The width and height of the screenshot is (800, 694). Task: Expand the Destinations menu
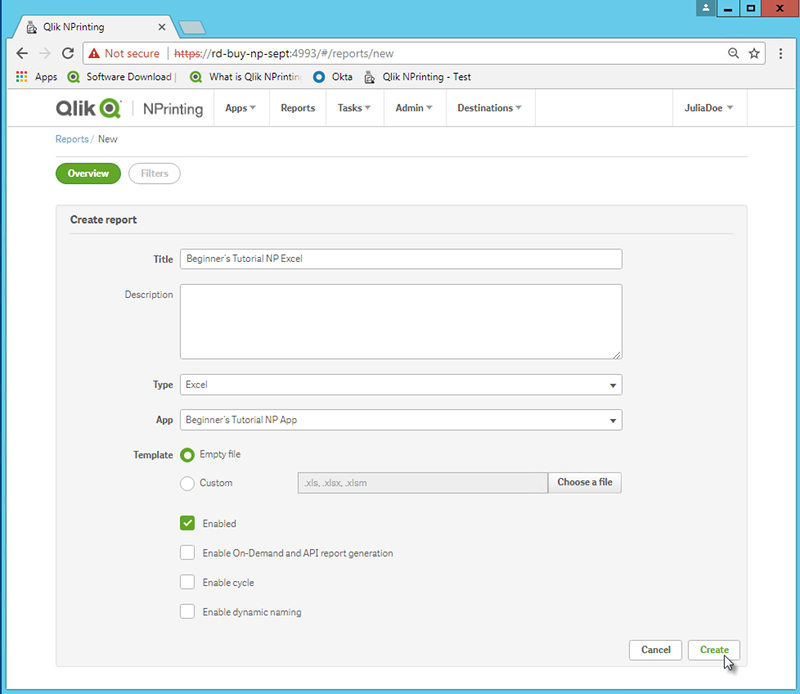click(x=487, y=108)
